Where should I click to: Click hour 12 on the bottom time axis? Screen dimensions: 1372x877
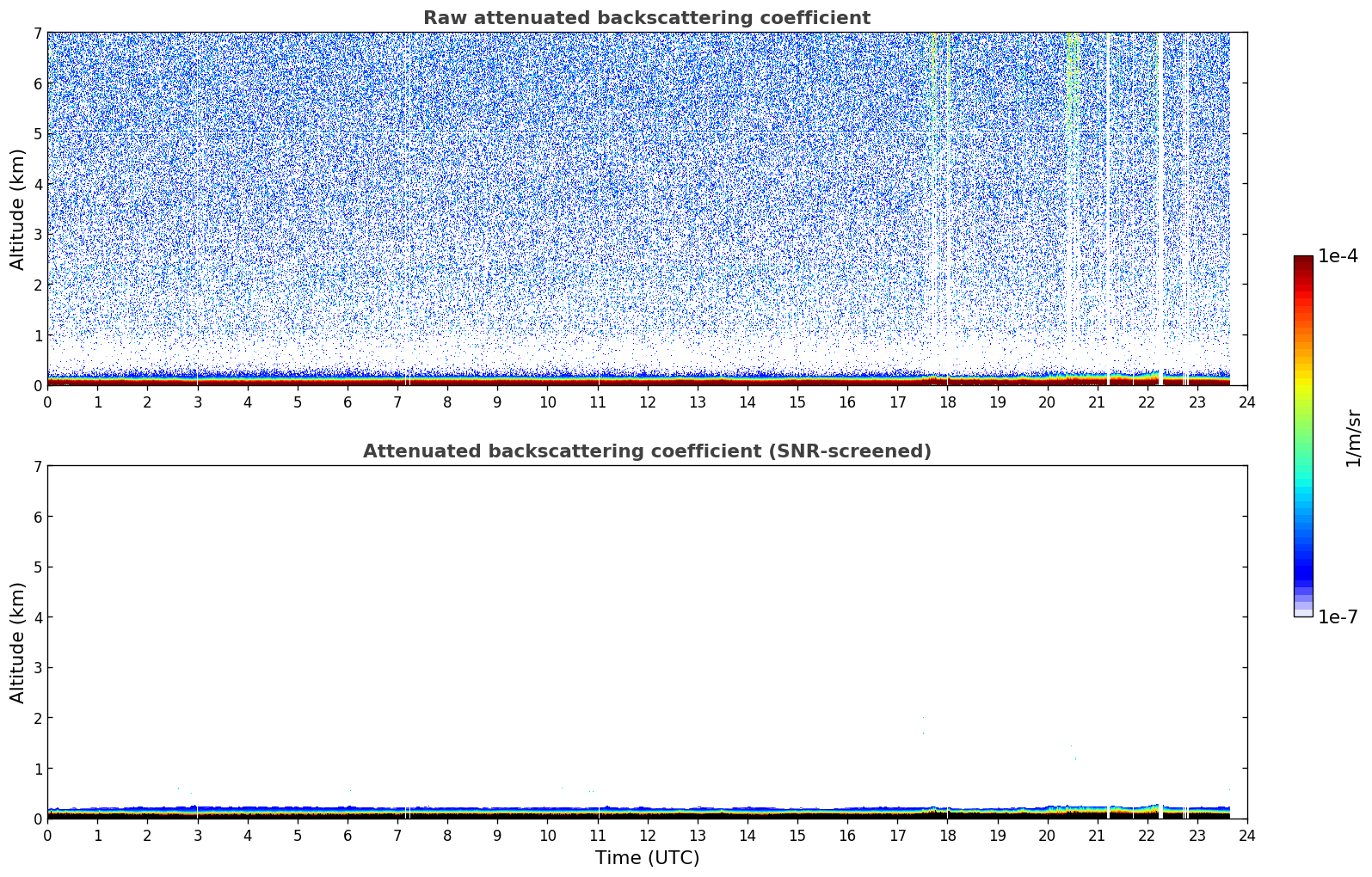pyautogui.click(x=647, y=836)
